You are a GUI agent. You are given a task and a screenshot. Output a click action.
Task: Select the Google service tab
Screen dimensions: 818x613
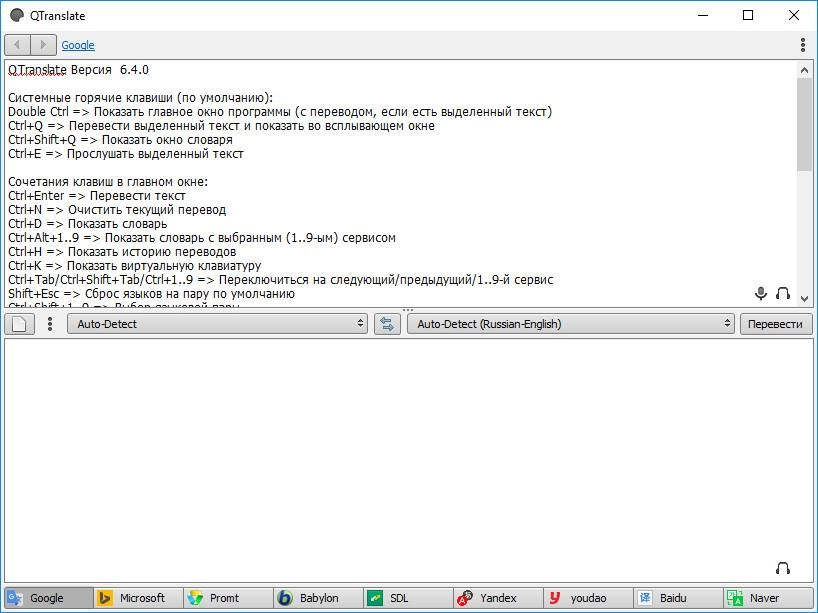pos(49,598)
